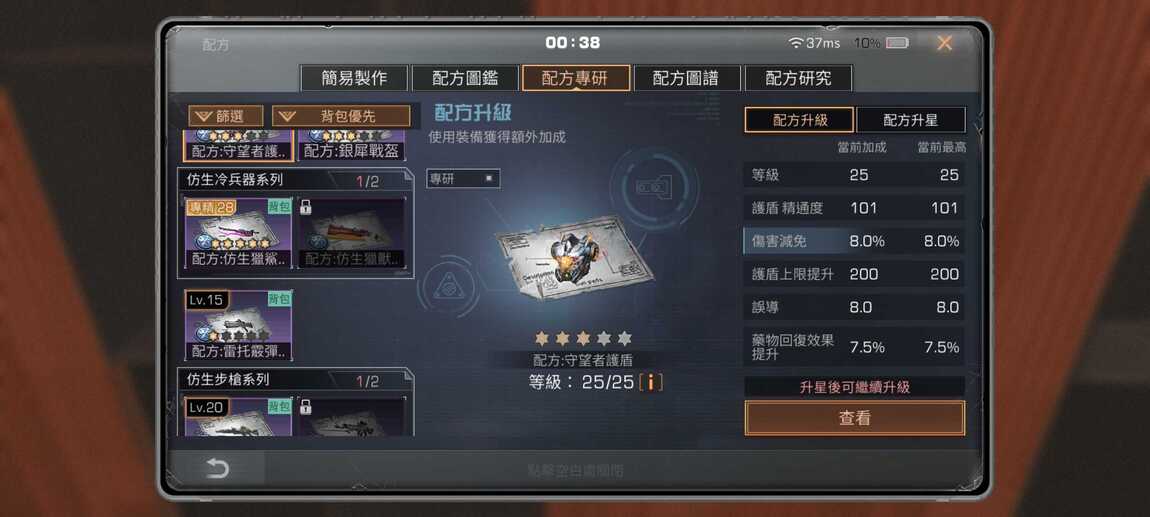Image resolution: width=1150 pixels, height=517 pixels.
Task: Tap the orange info icon beside 等級 25/25
Action: [x=651, y=382]
